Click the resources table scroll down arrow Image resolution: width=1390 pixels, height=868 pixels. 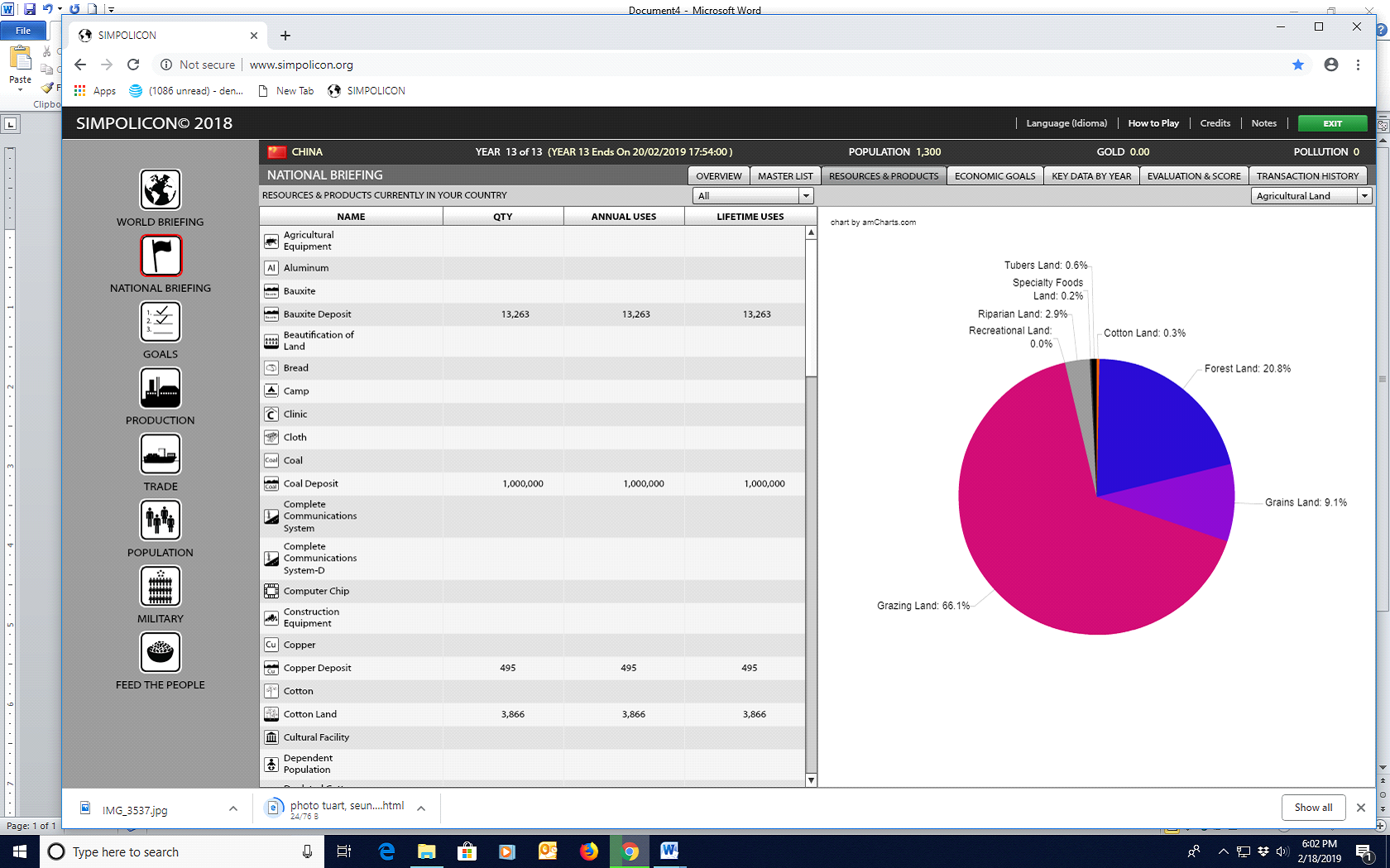pos(811,779)
